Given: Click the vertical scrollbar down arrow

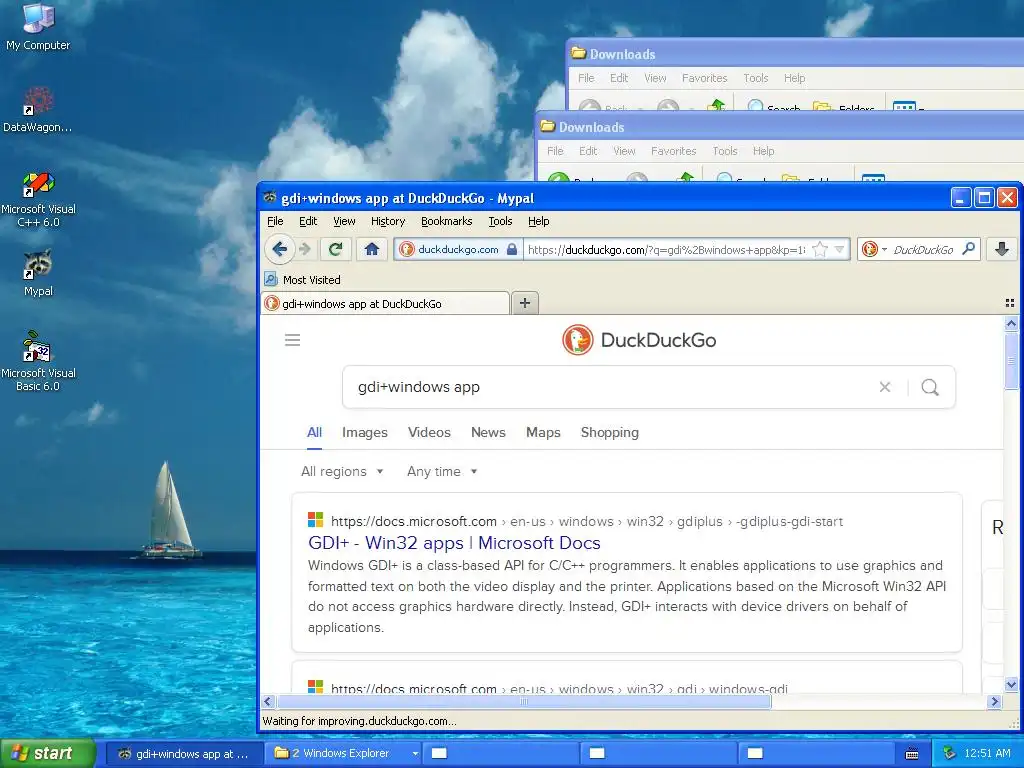Looking at the screenshot, I should tap(1011, 685).
